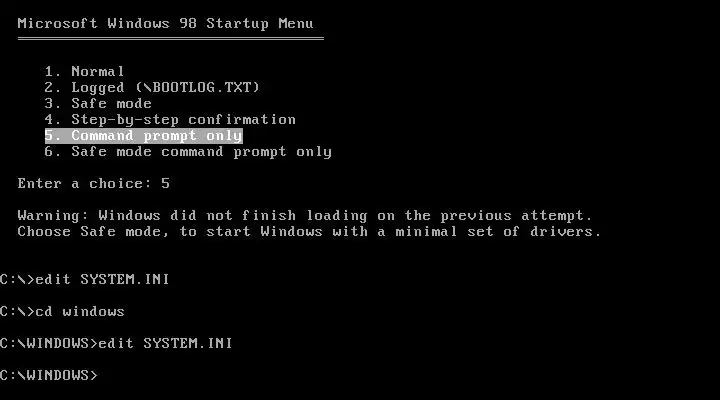Image resolution: width=720 pixels, height=400 pixels.
Task: Click the Microsoft Windows 98 Startup Menu title
Action: coord(166,23)
